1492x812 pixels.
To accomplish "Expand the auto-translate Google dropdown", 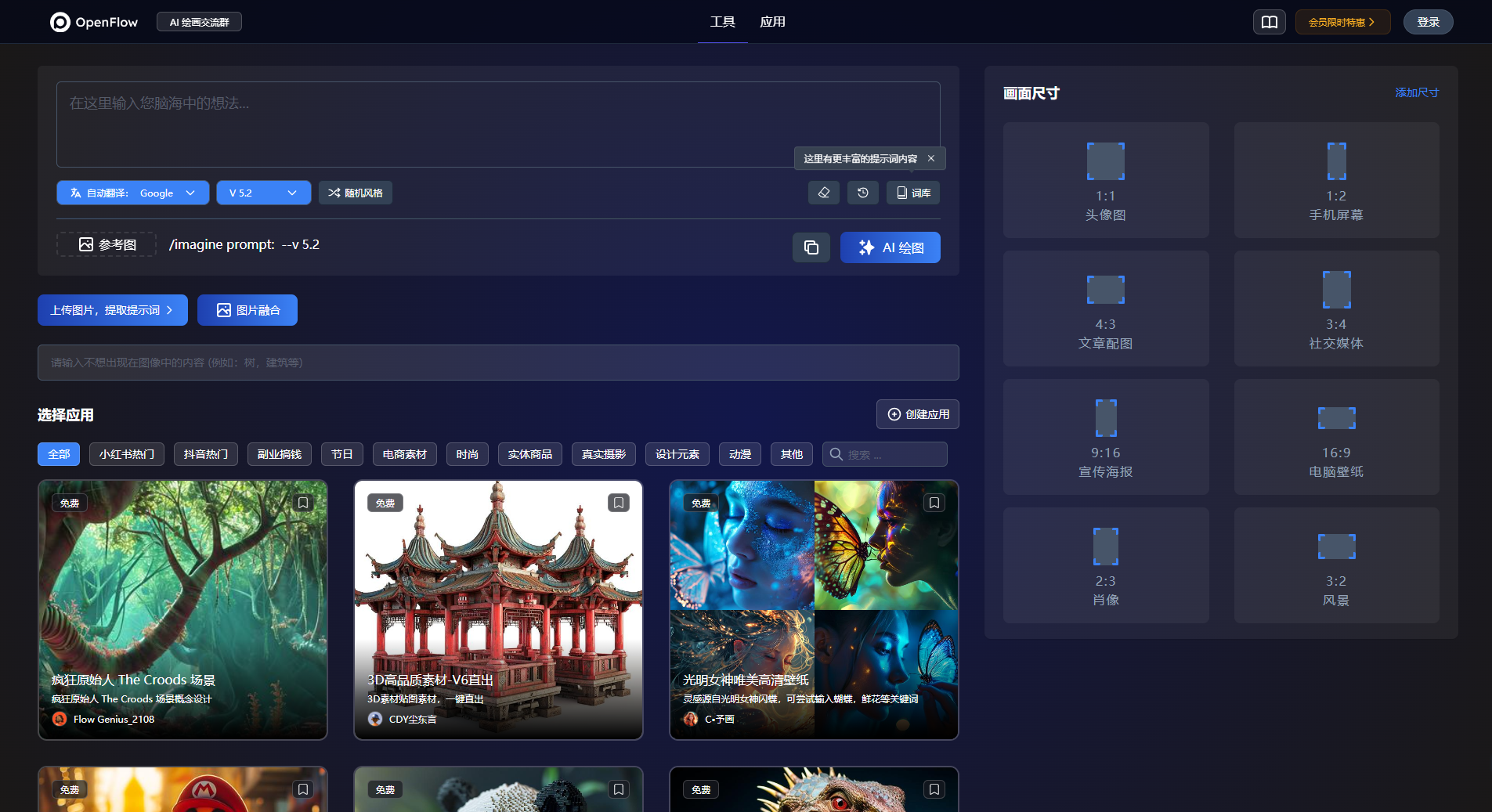I will pos(132,193).
